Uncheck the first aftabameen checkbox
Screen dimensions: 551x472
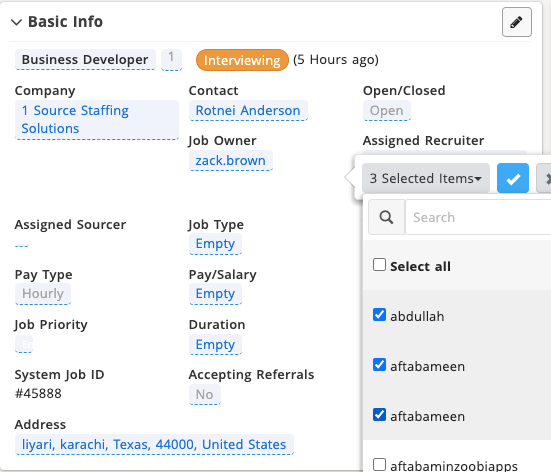pos(379,365)
